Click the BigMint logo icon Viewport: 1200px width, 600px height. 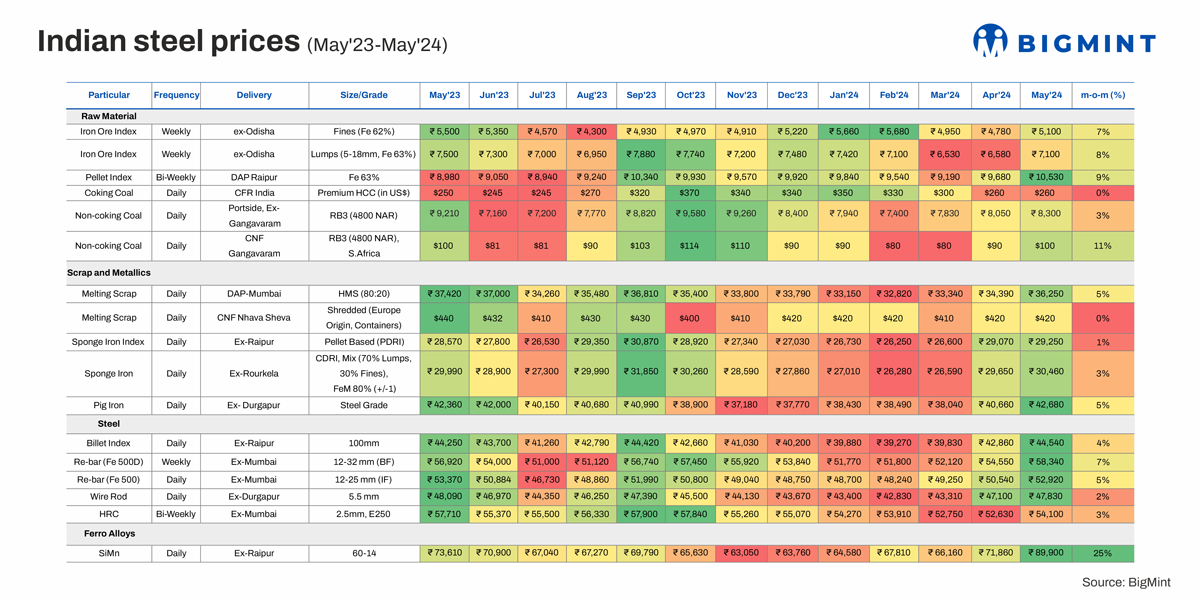pos(990,41)
